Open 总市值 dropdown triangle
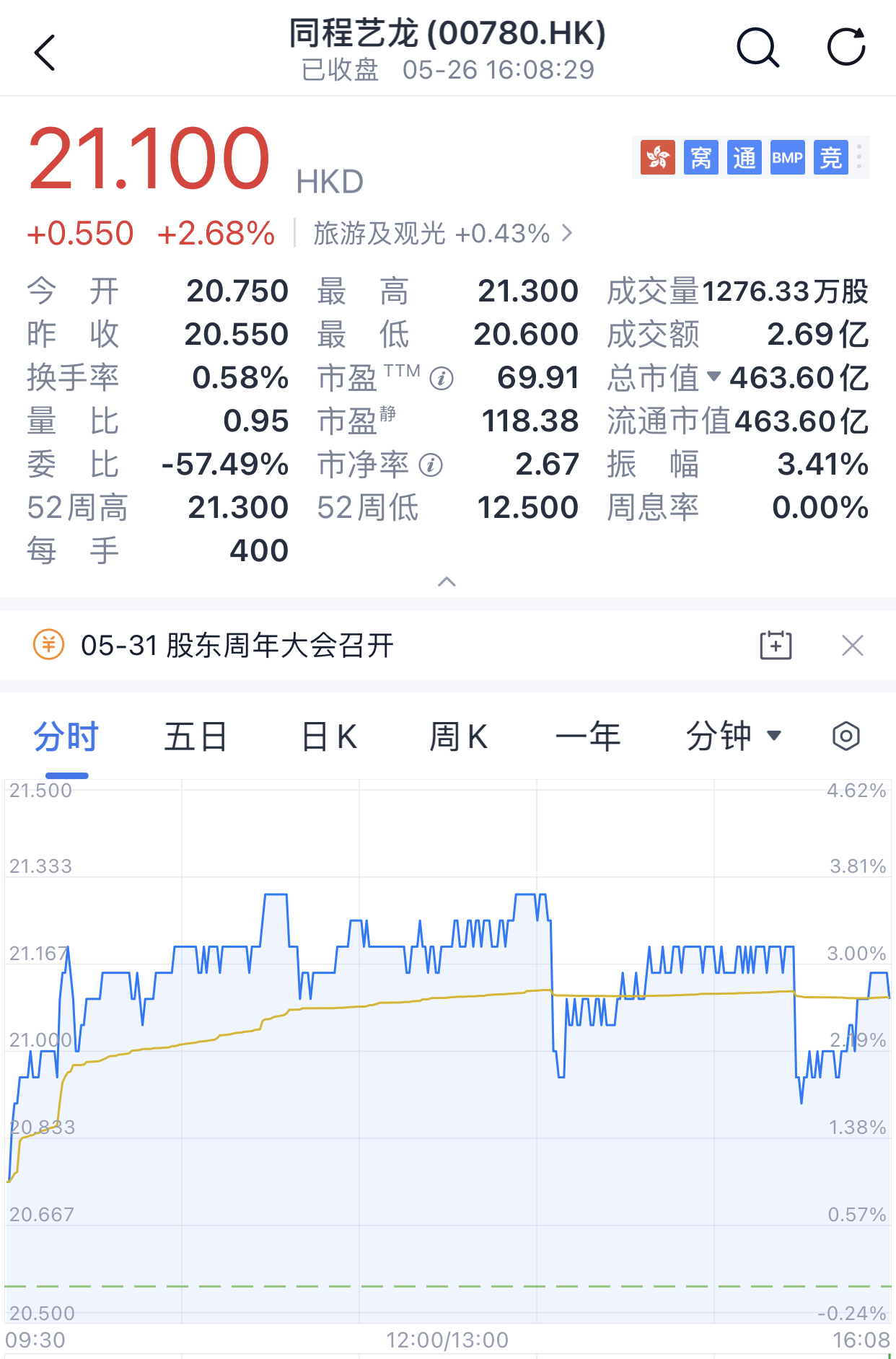This screenshot has width=896, height=1359. [x=713, y=377]
